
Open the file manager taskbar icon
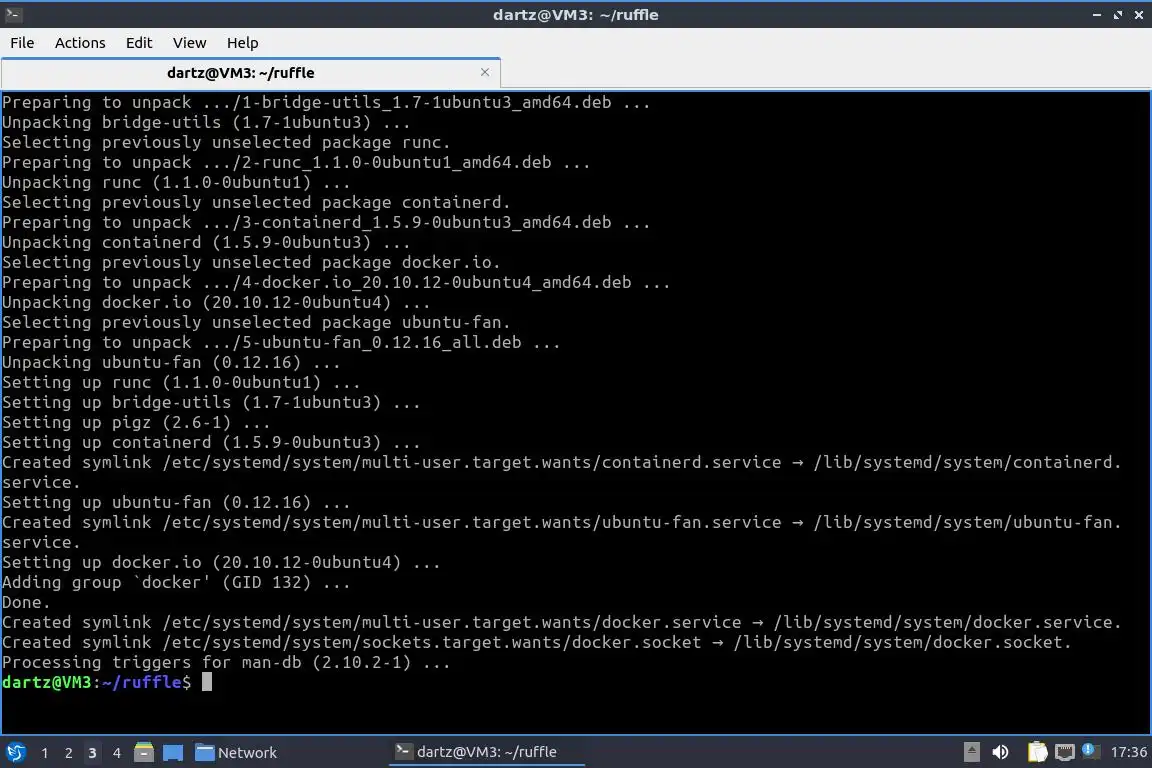(x=144, y=753)
